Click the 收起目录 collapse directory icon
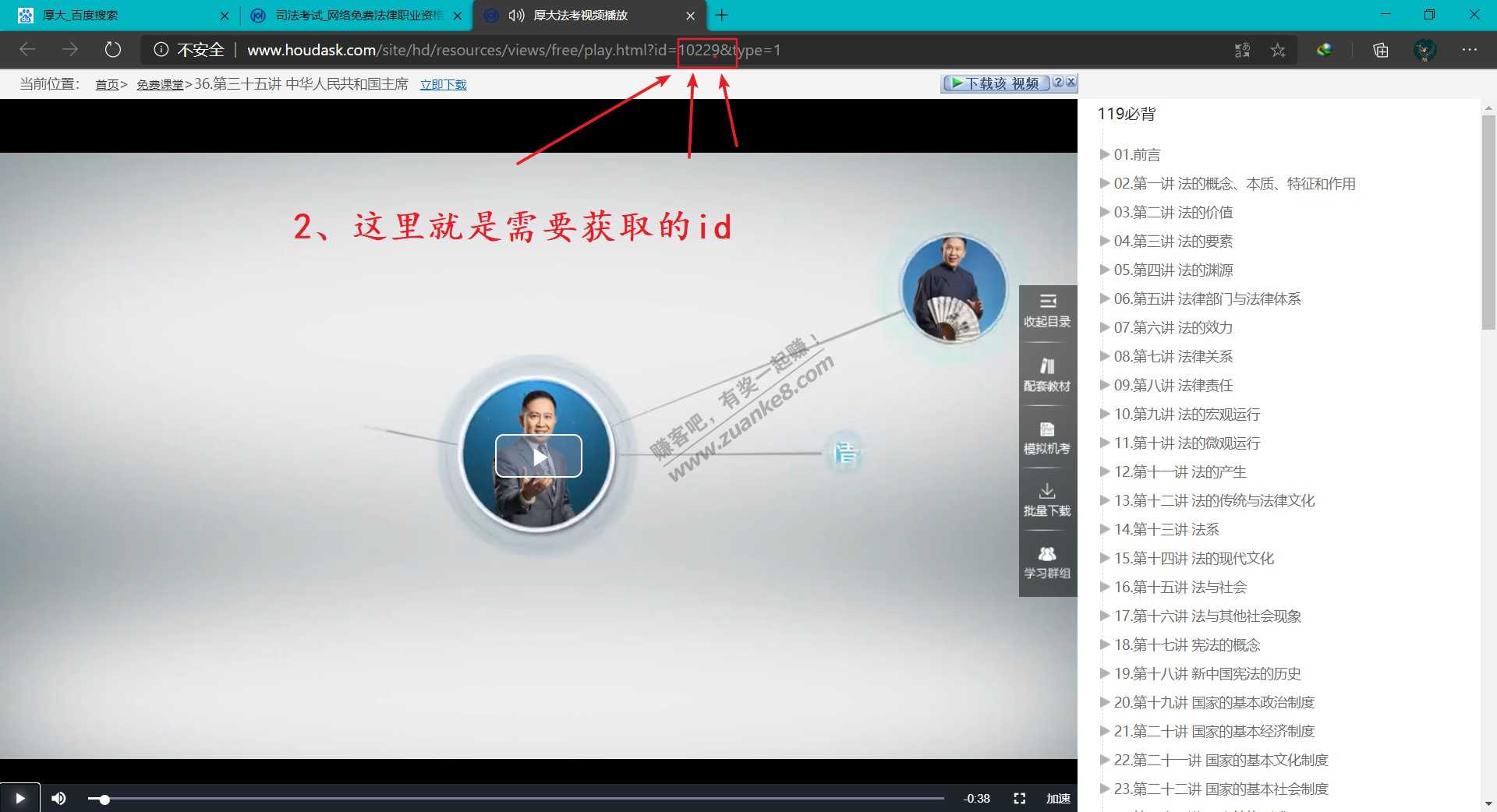1497x812 pixels. tap(1047, 309)
